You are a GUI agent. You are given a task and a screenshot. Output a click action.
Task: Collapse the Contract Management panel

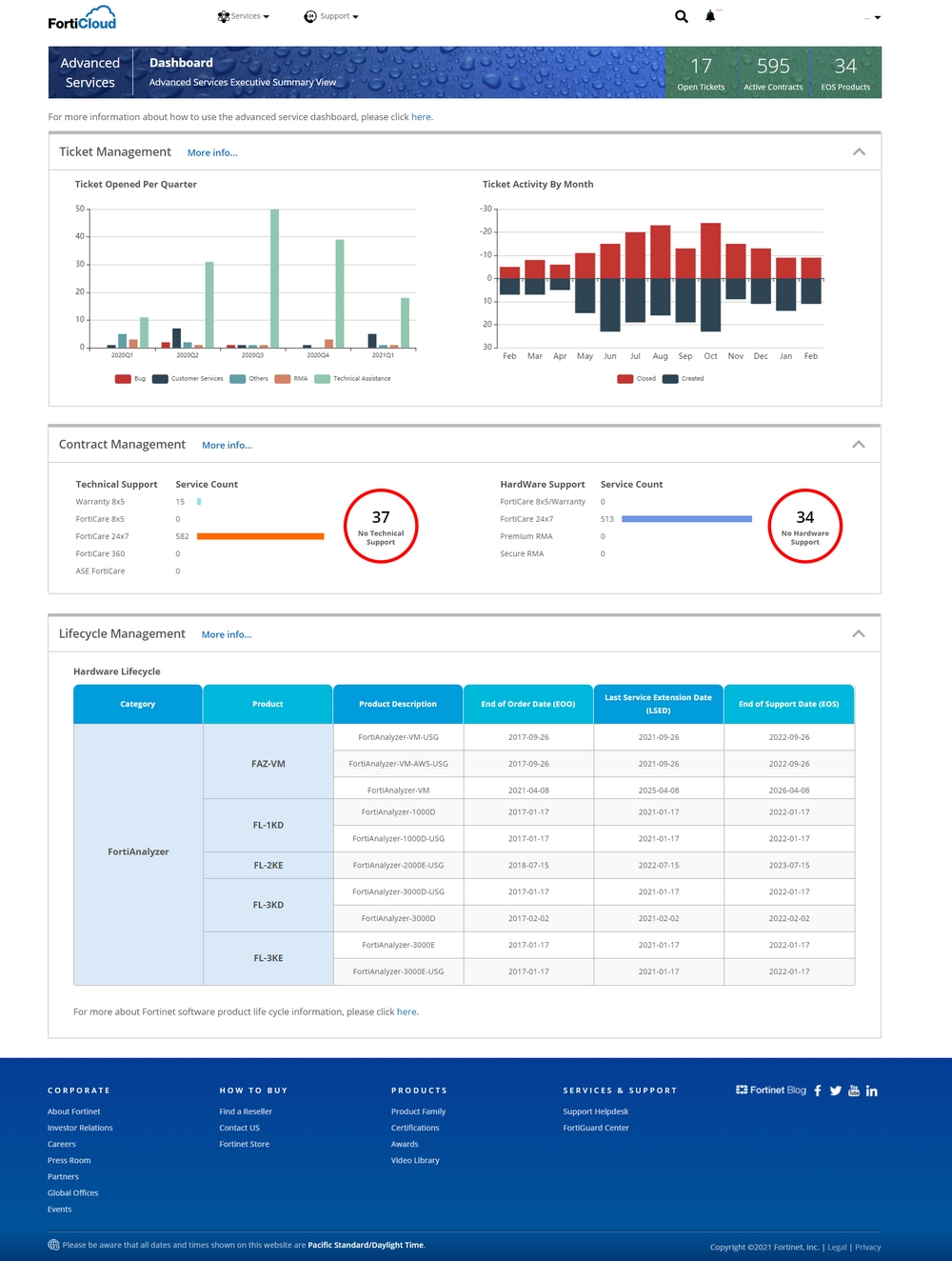pos(859,444)
